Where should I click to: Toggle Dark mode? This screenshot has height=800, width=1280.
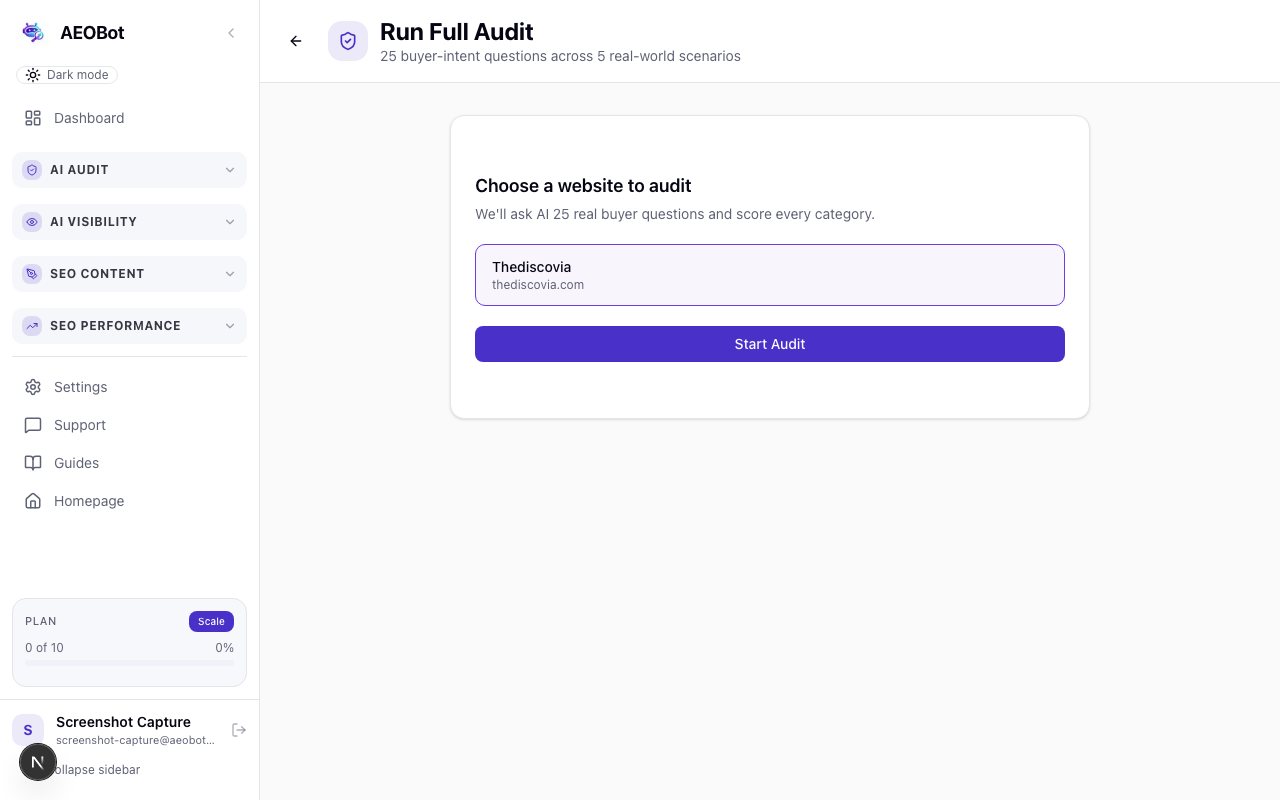67,75
